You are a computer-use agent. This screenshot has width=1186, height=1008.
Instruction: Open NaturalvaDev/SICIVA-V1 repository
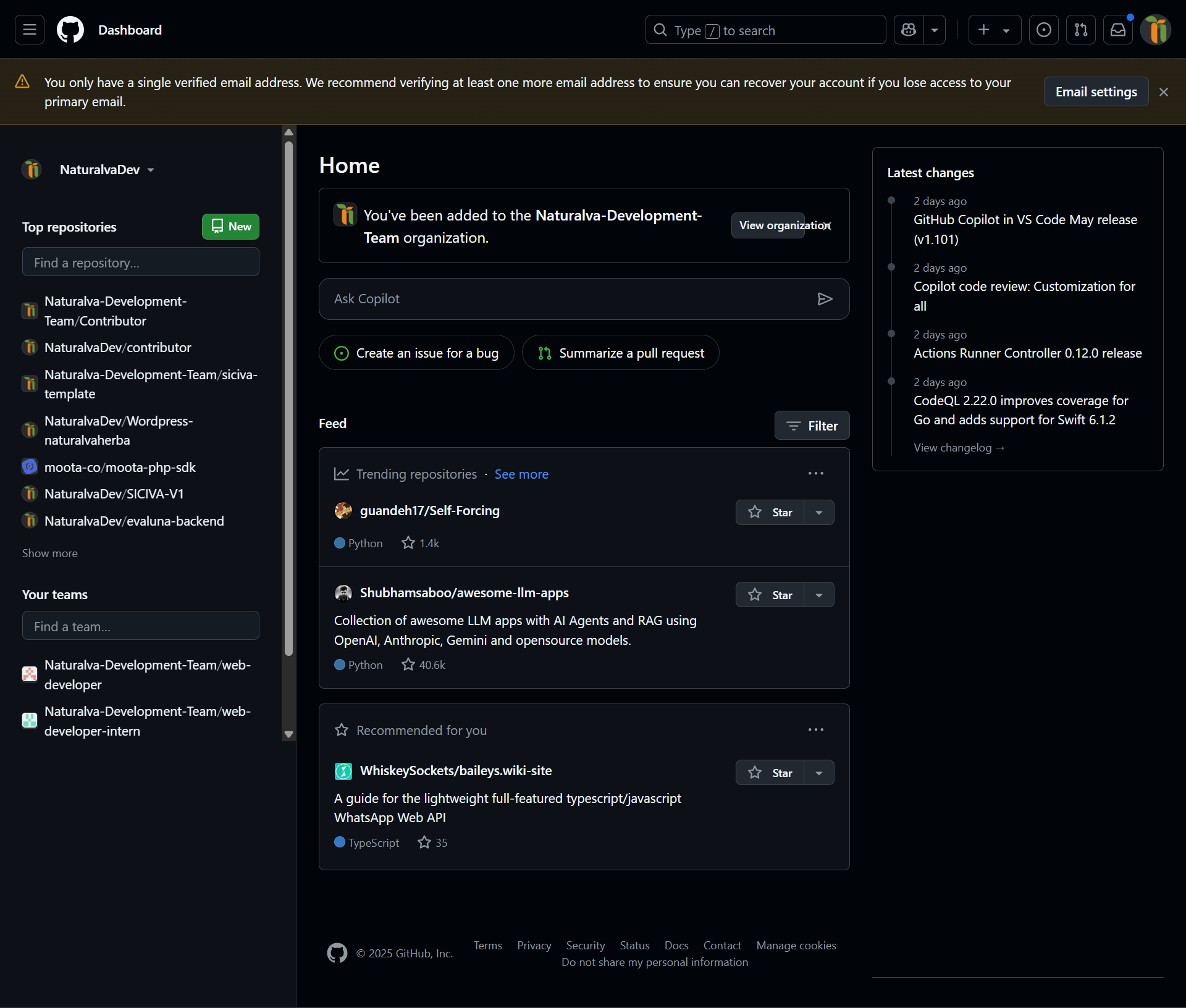[x=114, y=493]
